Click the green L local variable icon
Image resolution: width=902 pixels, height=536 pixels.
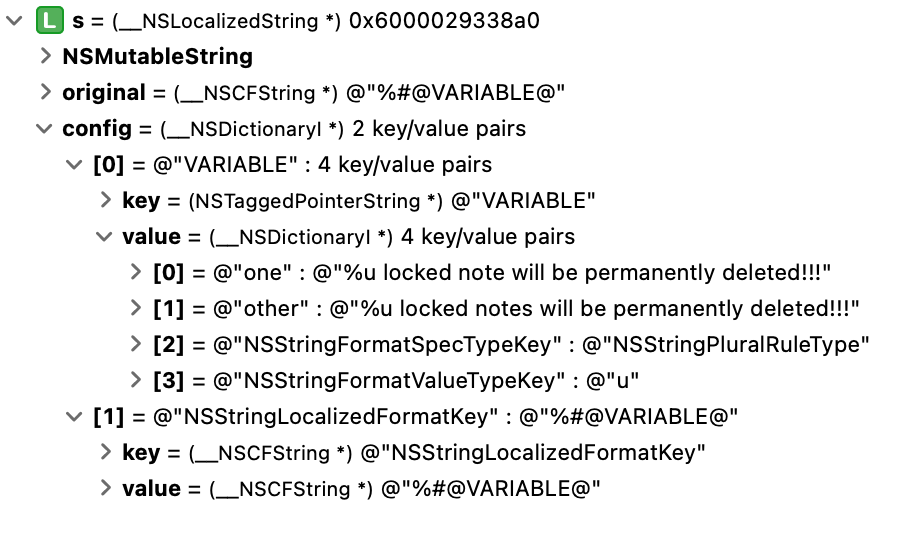pos(49,21)
